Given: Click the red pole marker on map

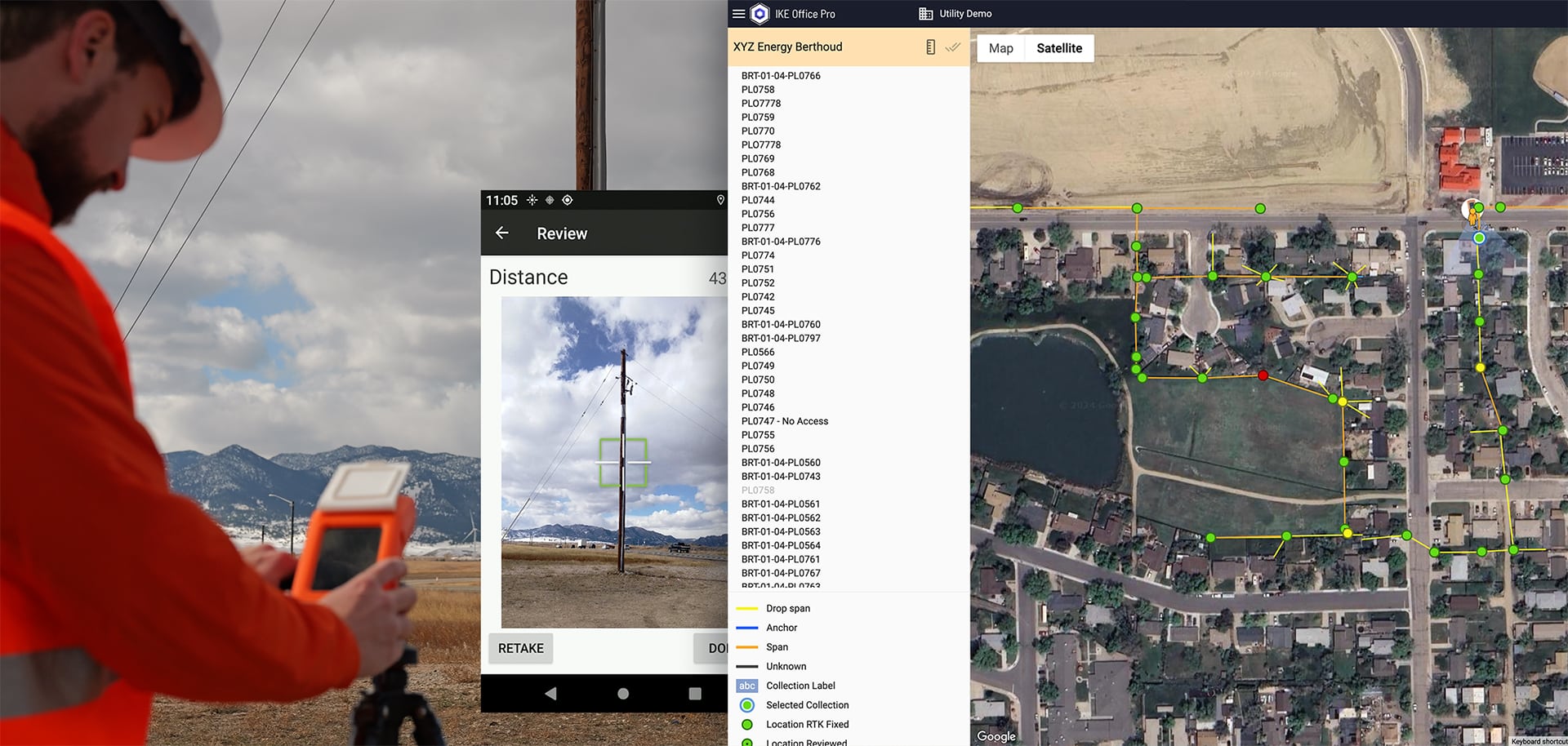Looking at the screenshot, I should (x=1263, y=375).
